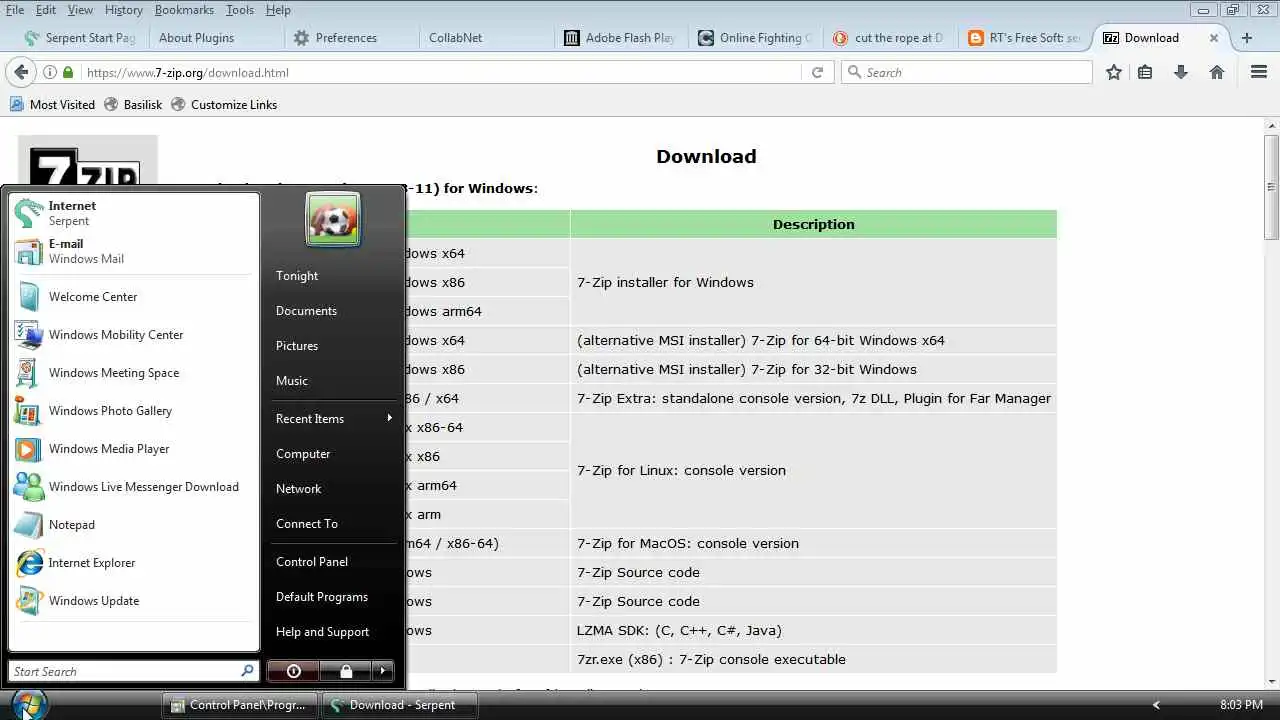The height and width of the screenshot is (720, 1280).
Task: Click the browser back arrow button
Action: pyautogui.click(x=21, y=72)
